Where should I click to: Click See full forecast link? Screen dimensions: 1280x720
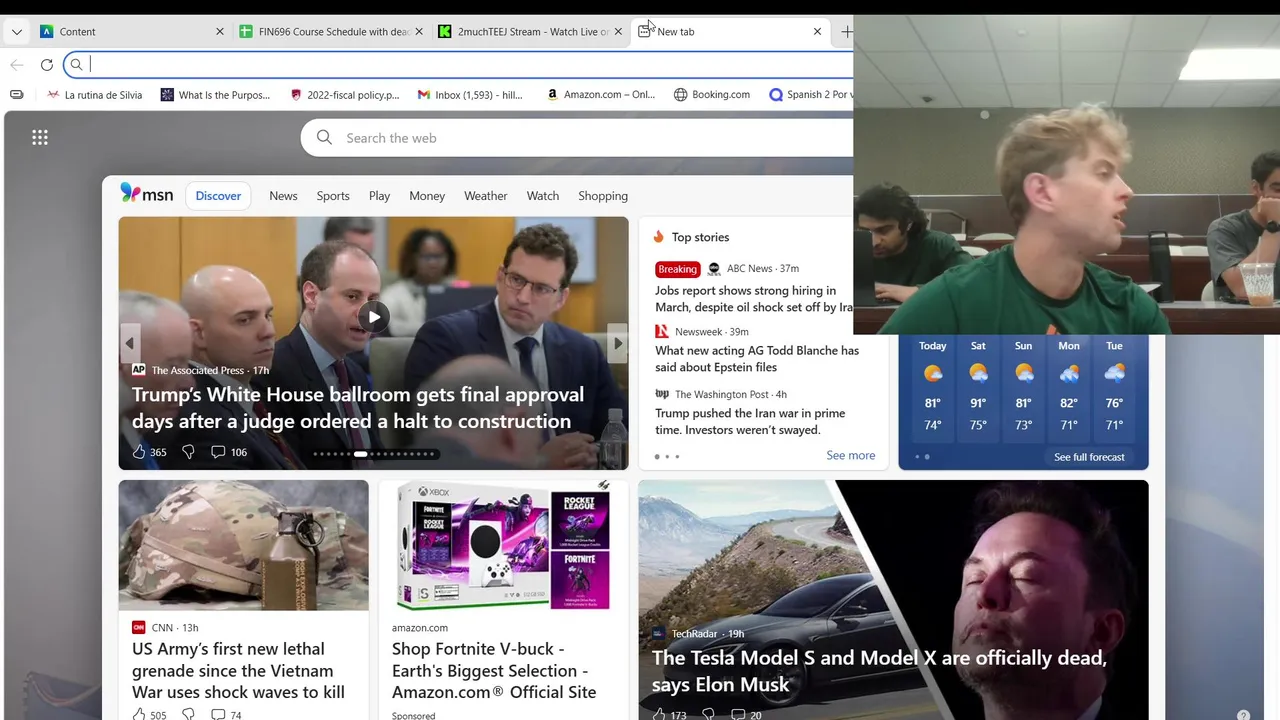tap(1089, 457)
